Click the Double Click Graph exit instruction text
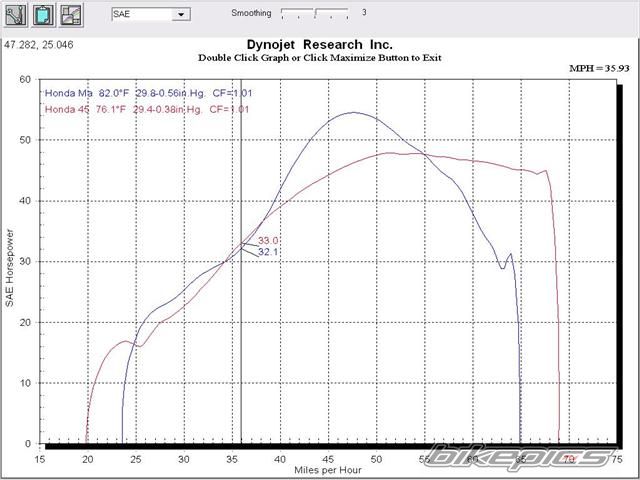This screenshot has height=480, width=640. [320, 58]
